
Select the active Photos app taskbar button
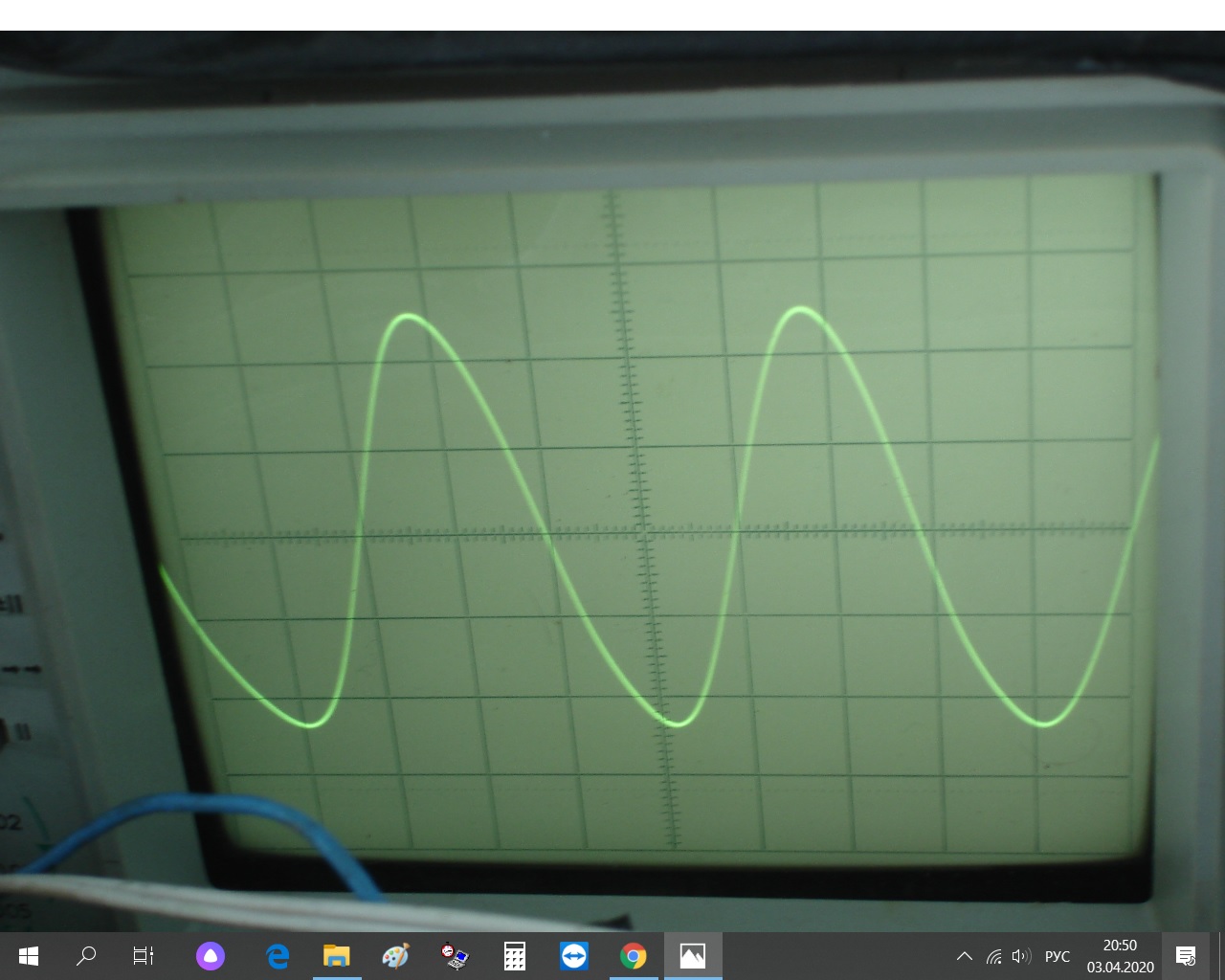pyautogui.click(x=692, y=955)
